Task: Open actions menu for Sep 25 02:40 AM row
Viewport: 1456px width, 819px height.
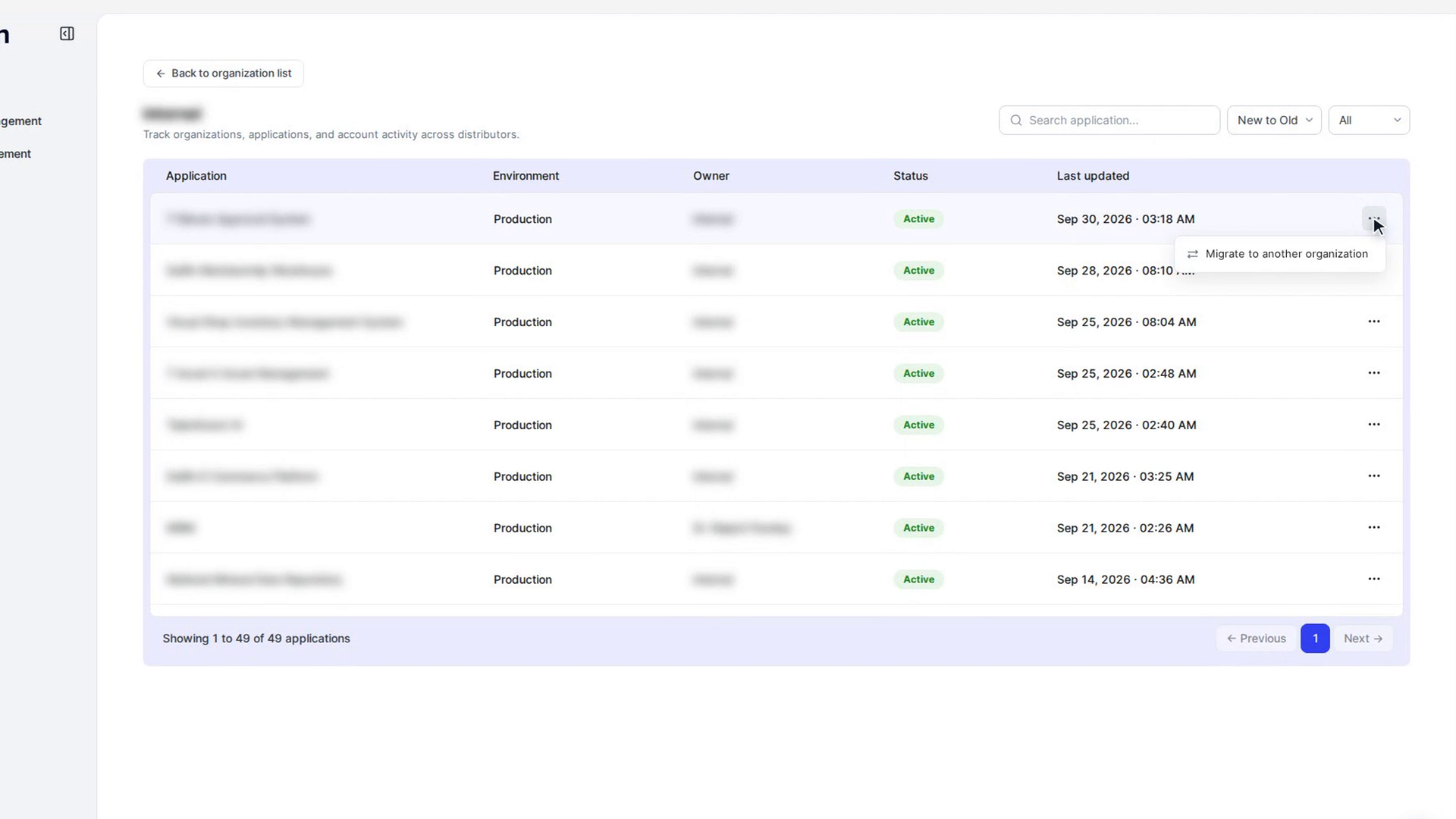Action: coord(1373,425)
